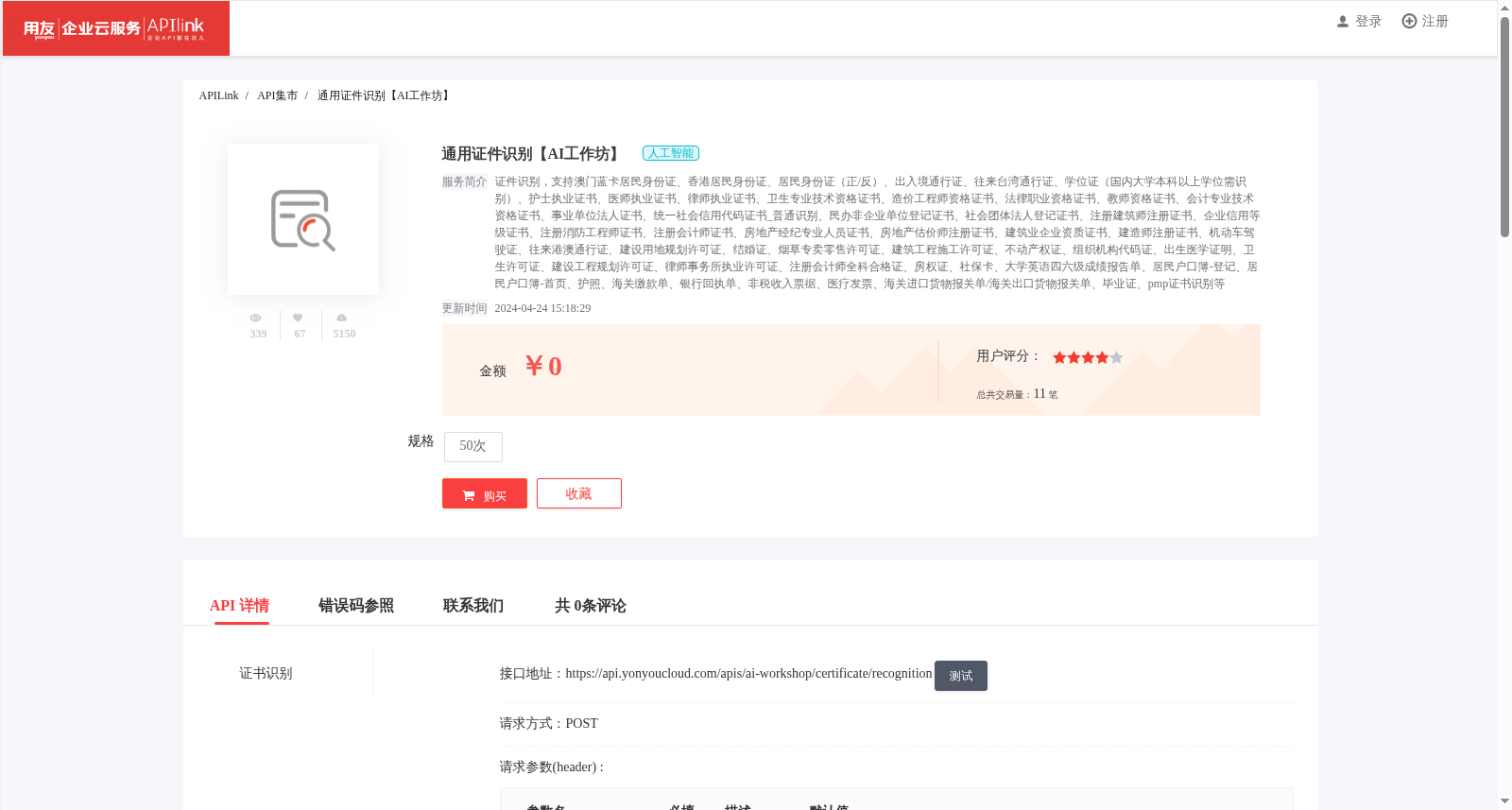Click the eye views icon
Viewport: 1512px width, 810px height.
(255, 319)
